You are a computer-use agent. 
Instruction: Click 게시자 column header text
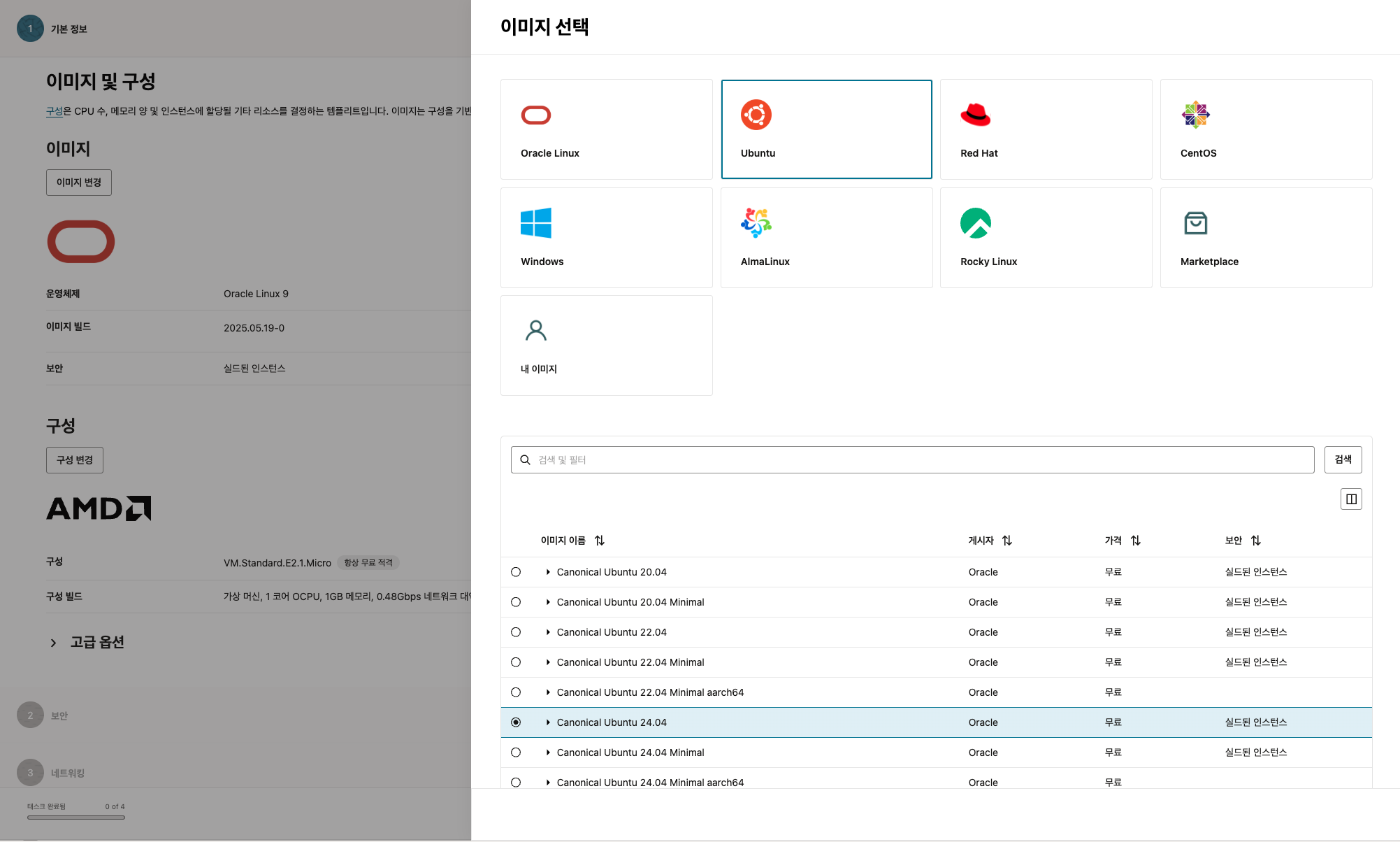981,541
